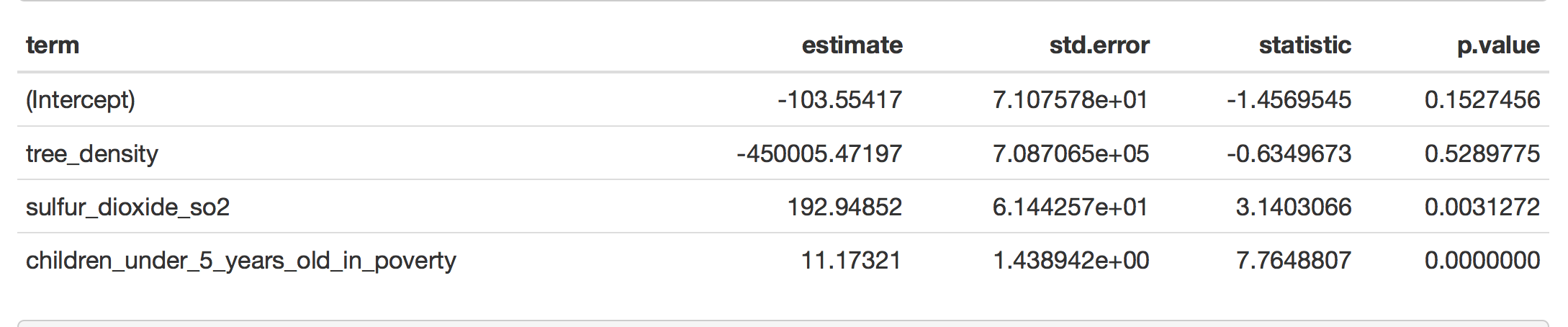The height and width of the screenshot is (327, 1568).
Task: Click intercept p.value 0.1527456
Action: (x=1482, y=99)
